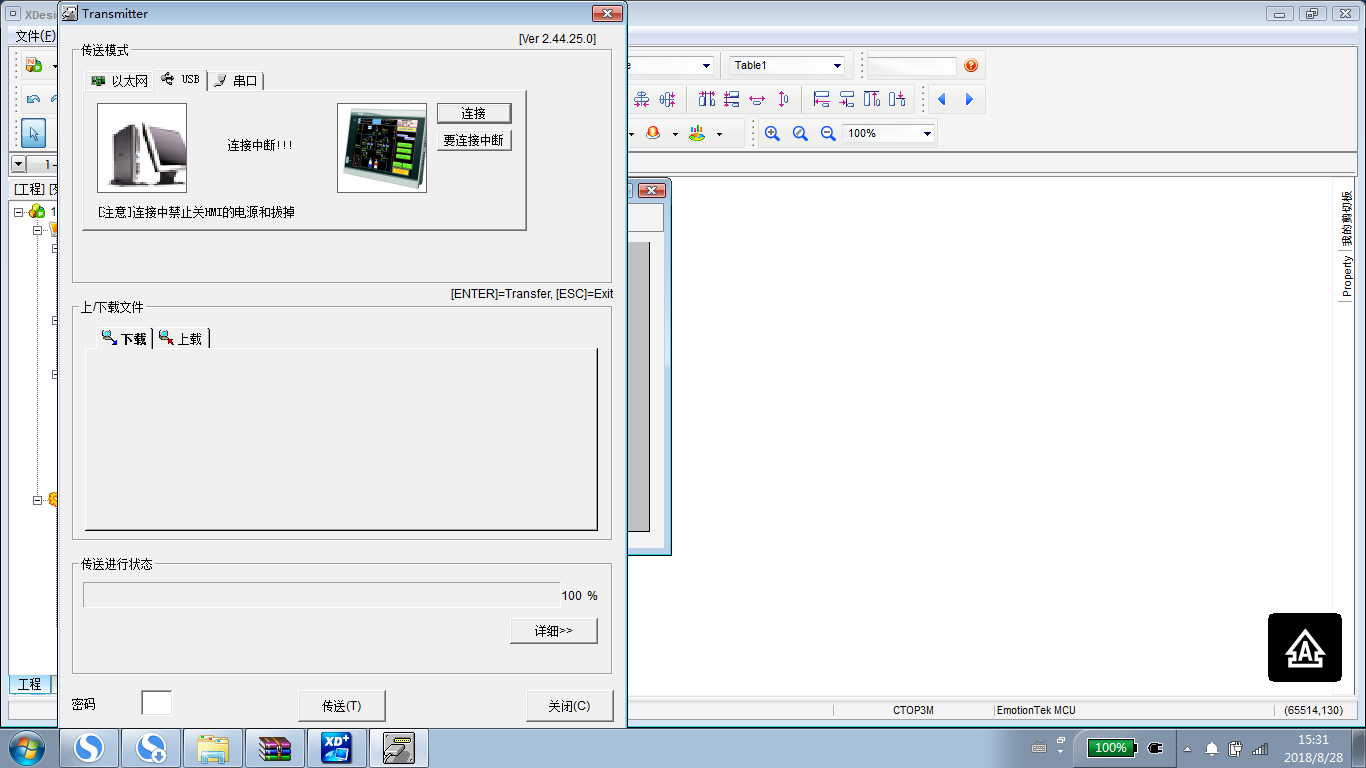Open WinRAR from the taskbar
Screen dimensions: 1366x768
pos(274,748)
